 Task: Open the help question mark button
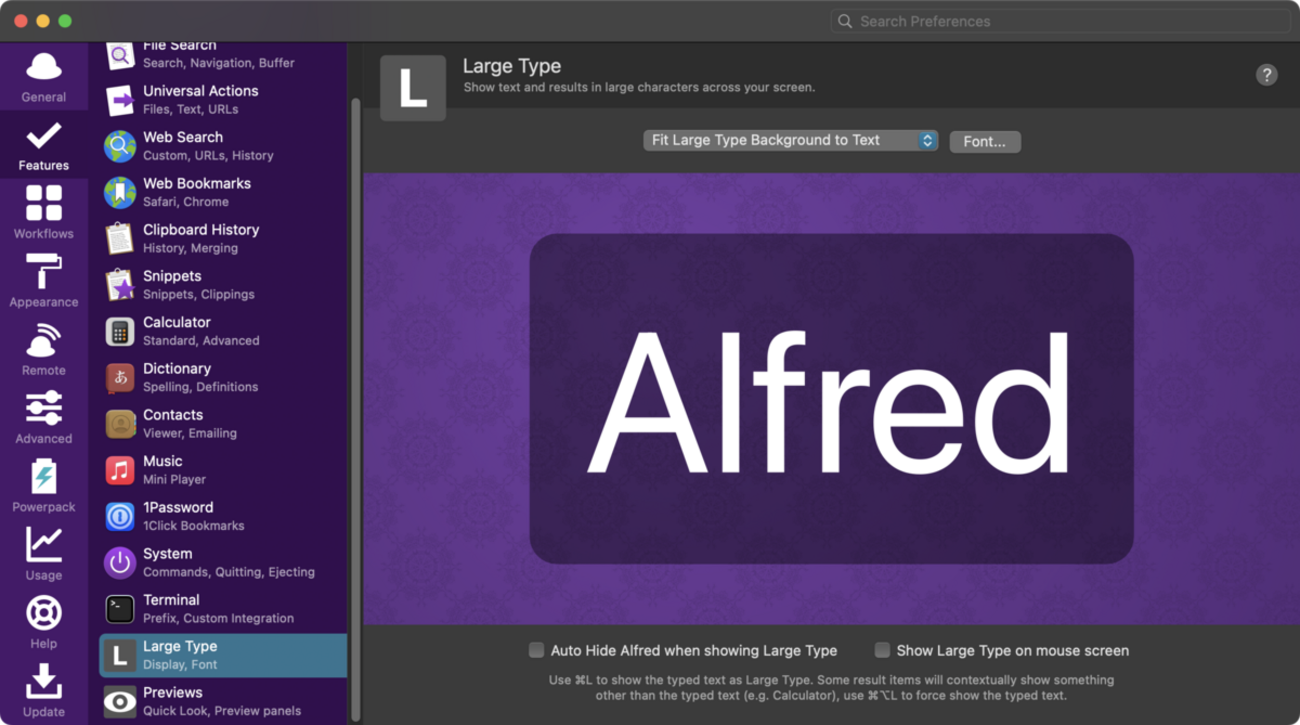pos(1266,75)
